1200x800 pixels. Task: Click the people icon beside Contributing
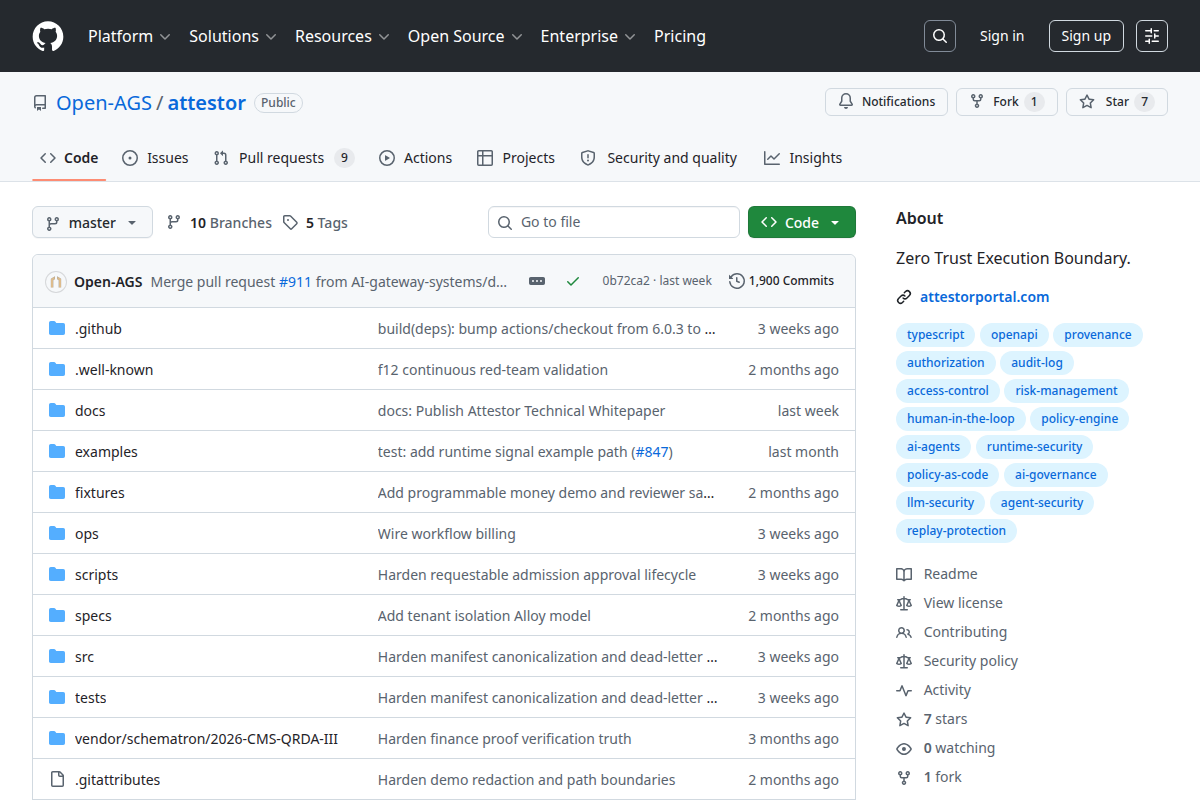tap(904, 632)
